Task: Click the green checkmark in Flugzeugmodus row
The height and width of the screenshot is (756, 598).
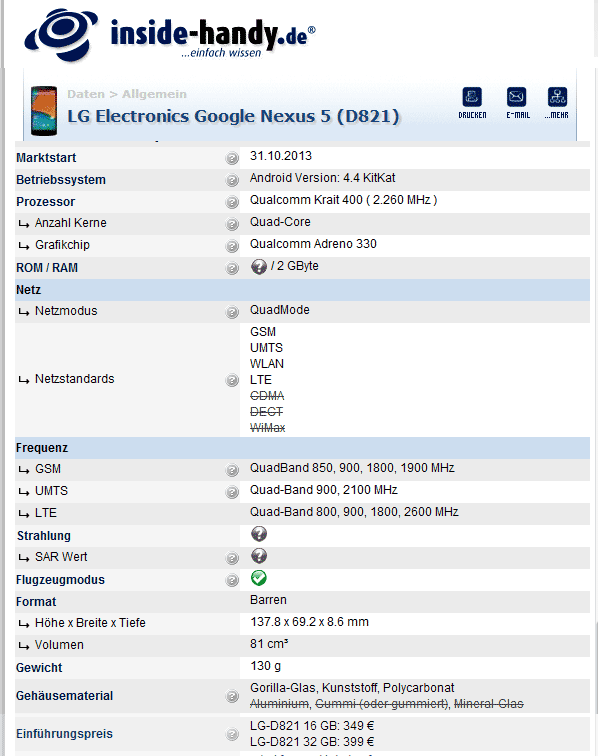Action: click(x=259, y=578)
